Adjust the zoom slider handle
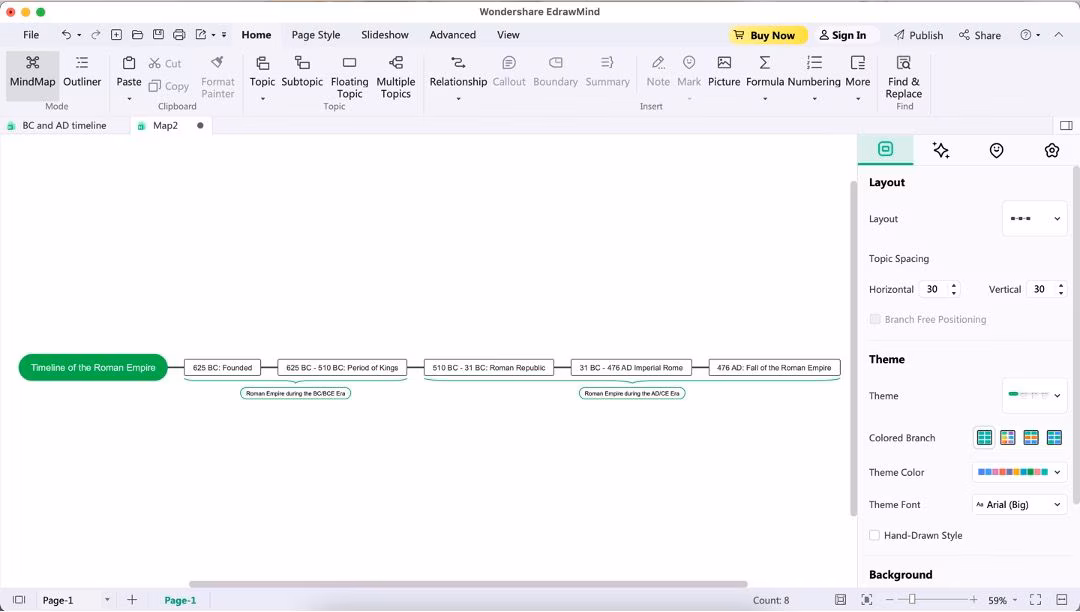The width and height of the screenshot is (1080, 612). coord(912,600)
